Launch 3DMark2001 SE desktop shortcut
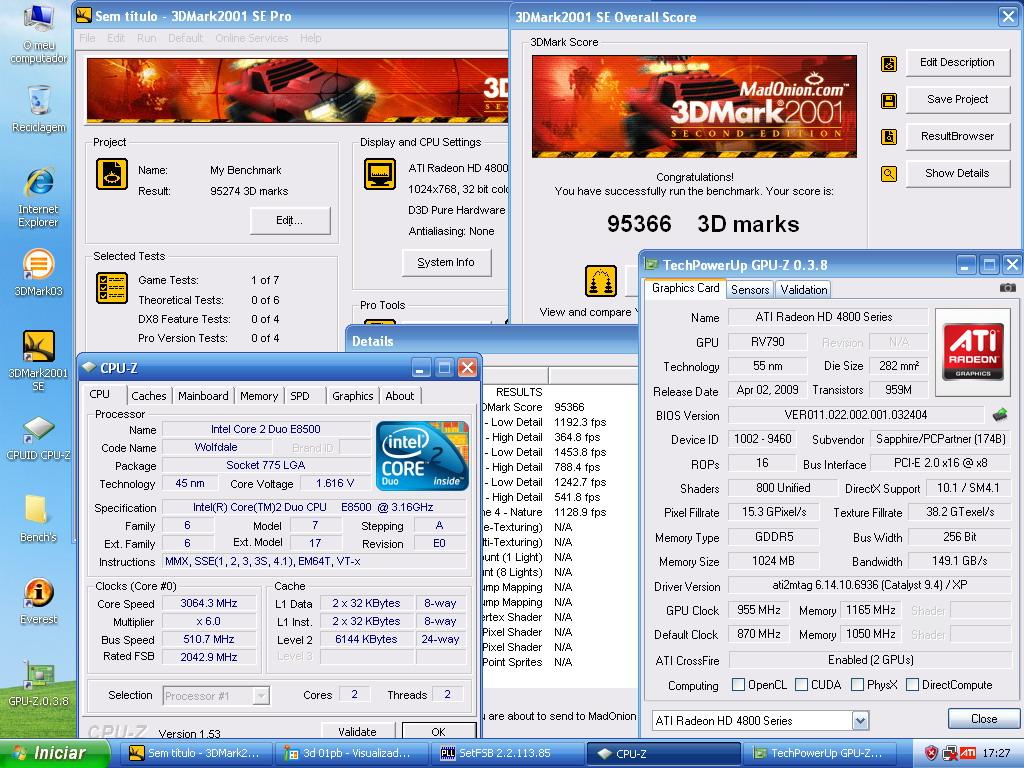Image resolution: width=1024 pixels, height=768 pixels. 39,360
